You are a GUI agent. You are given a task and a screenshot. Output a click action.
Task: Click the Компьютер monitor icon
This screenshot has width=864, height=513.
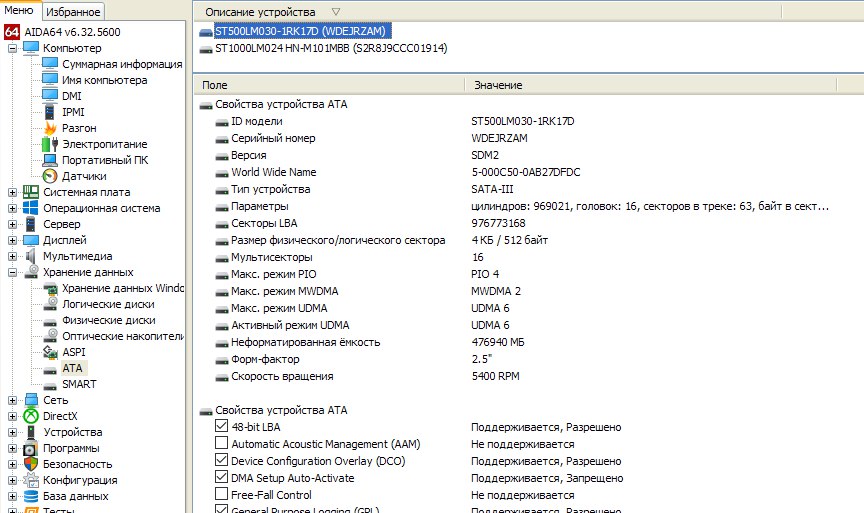31,48
